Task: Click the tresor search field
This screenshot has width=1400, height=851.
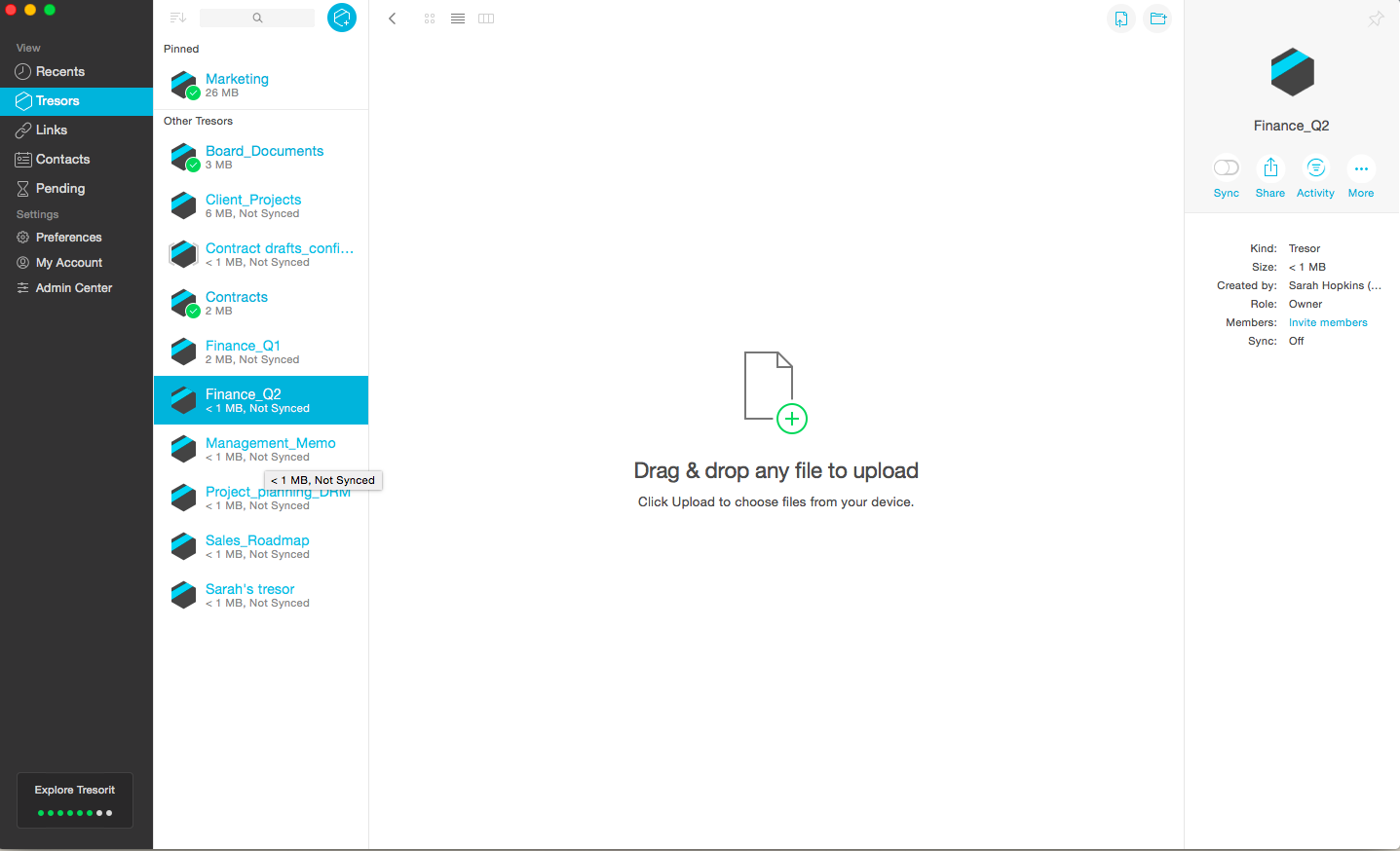Action: pos(257,18)
